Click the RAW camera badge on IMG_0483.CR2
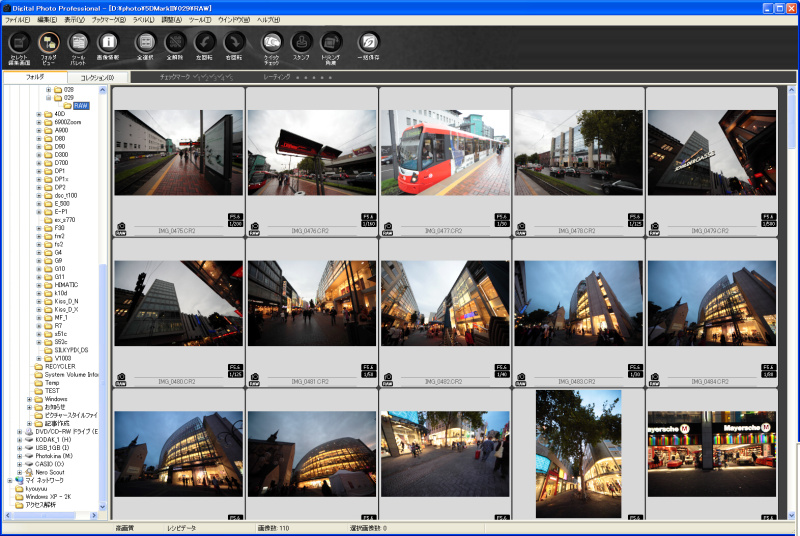This screenshot has width=800, height=536. coord(521,380)
